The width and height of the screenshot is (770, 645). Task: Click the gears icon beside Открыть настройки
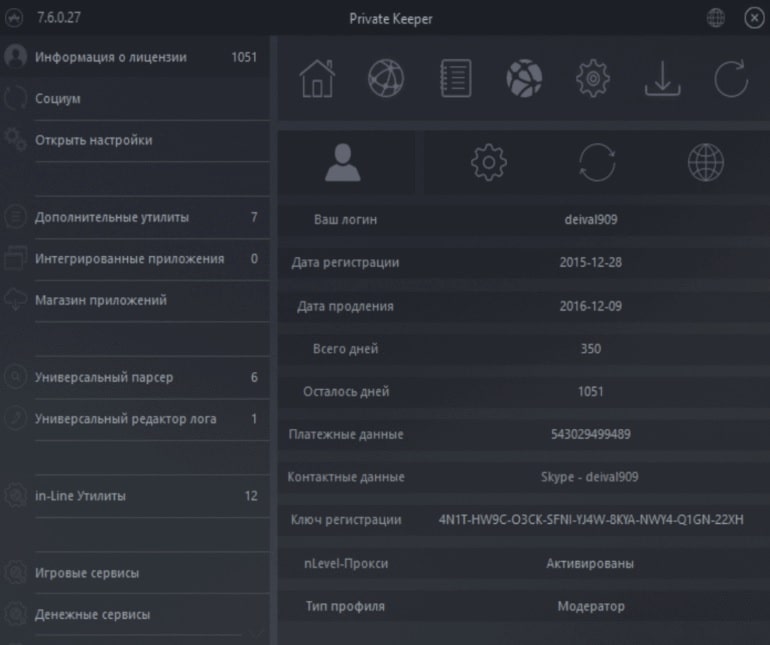point(15,140)
